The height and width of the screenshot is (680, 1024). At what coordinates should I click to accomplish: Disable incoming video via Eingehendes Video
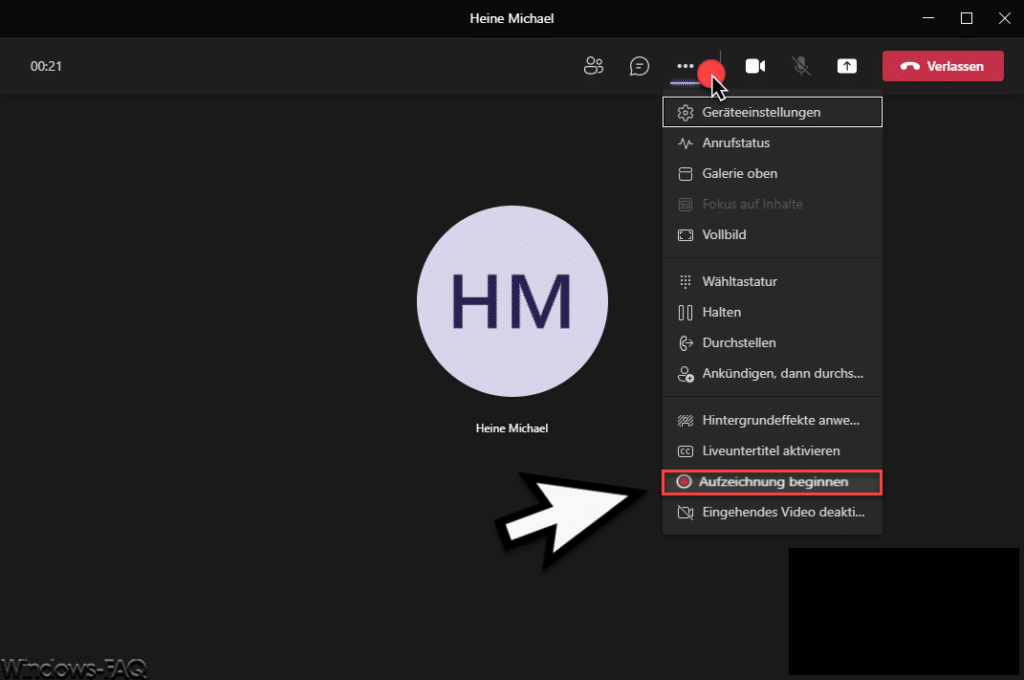772,513
